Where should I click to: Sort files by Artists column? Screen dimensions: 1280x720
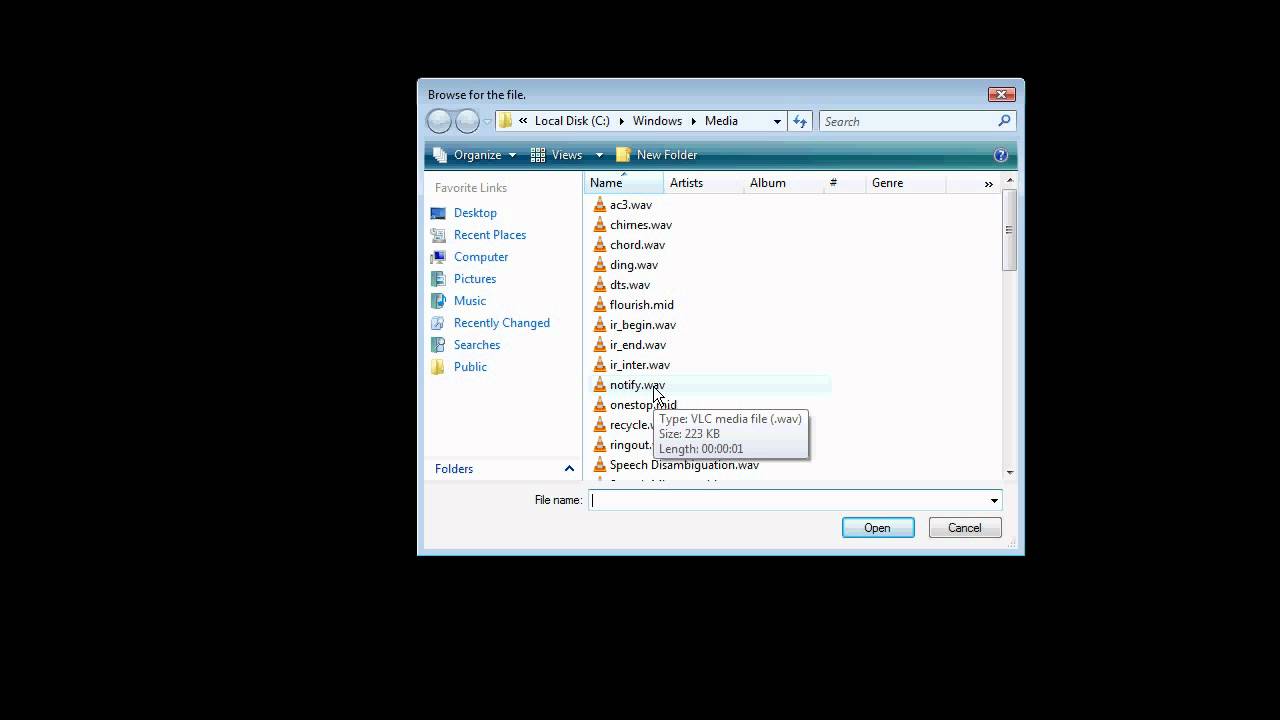click(704, 183)
